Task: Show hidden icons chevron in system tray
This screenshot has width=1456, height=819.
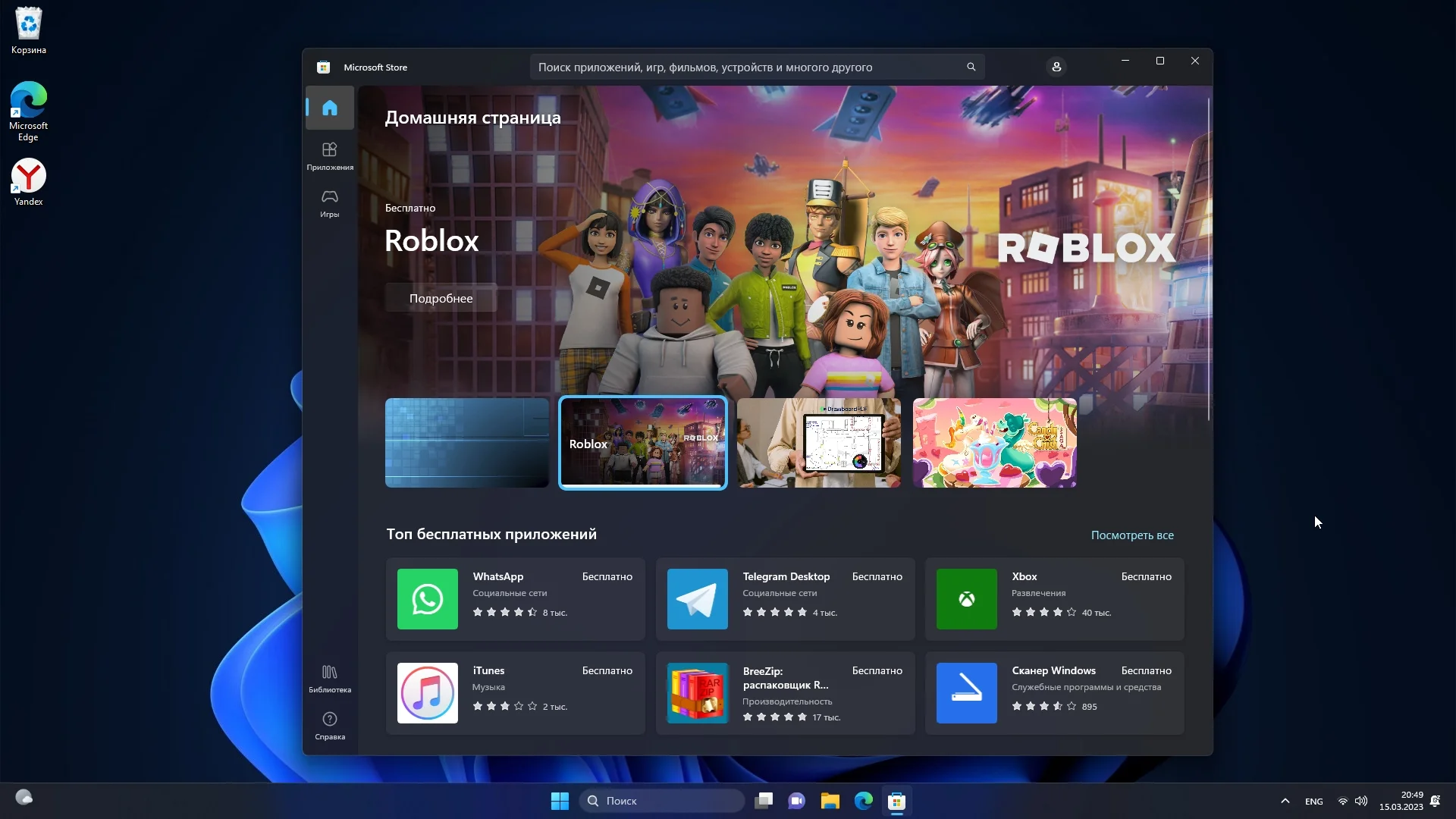Action: (x=1285, y=801)
